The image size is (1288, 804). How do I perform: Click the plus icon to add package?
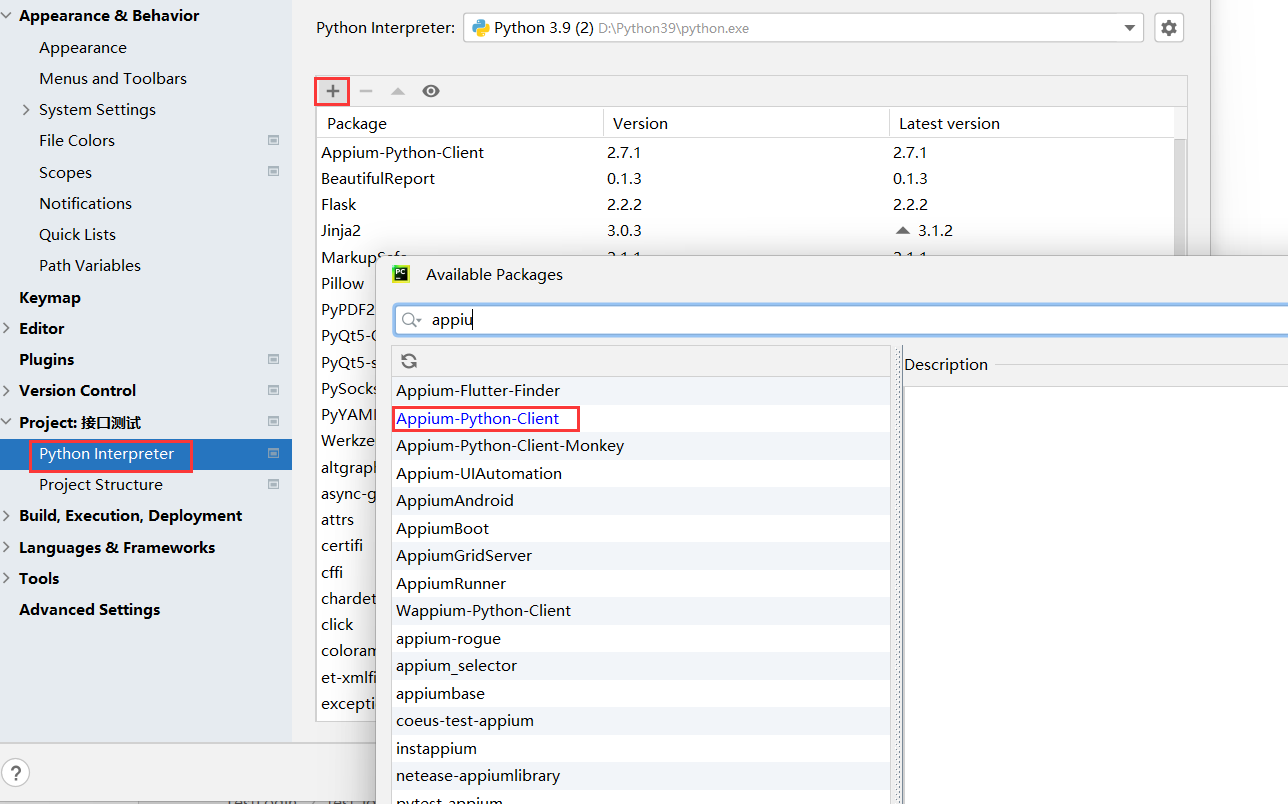(333, 91)
